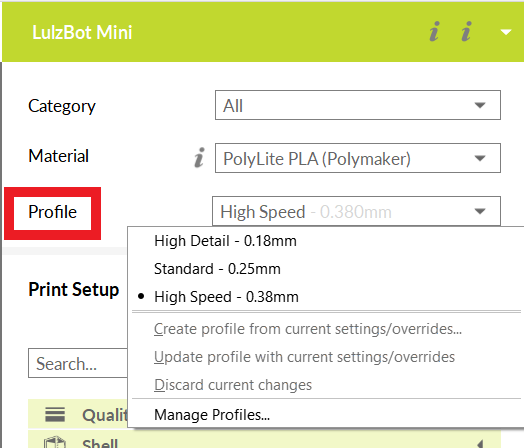Screen dimensions: 524x448
Task: Click the first info icon in the LulzBot Mini header
Action: [x=434, y=31]
